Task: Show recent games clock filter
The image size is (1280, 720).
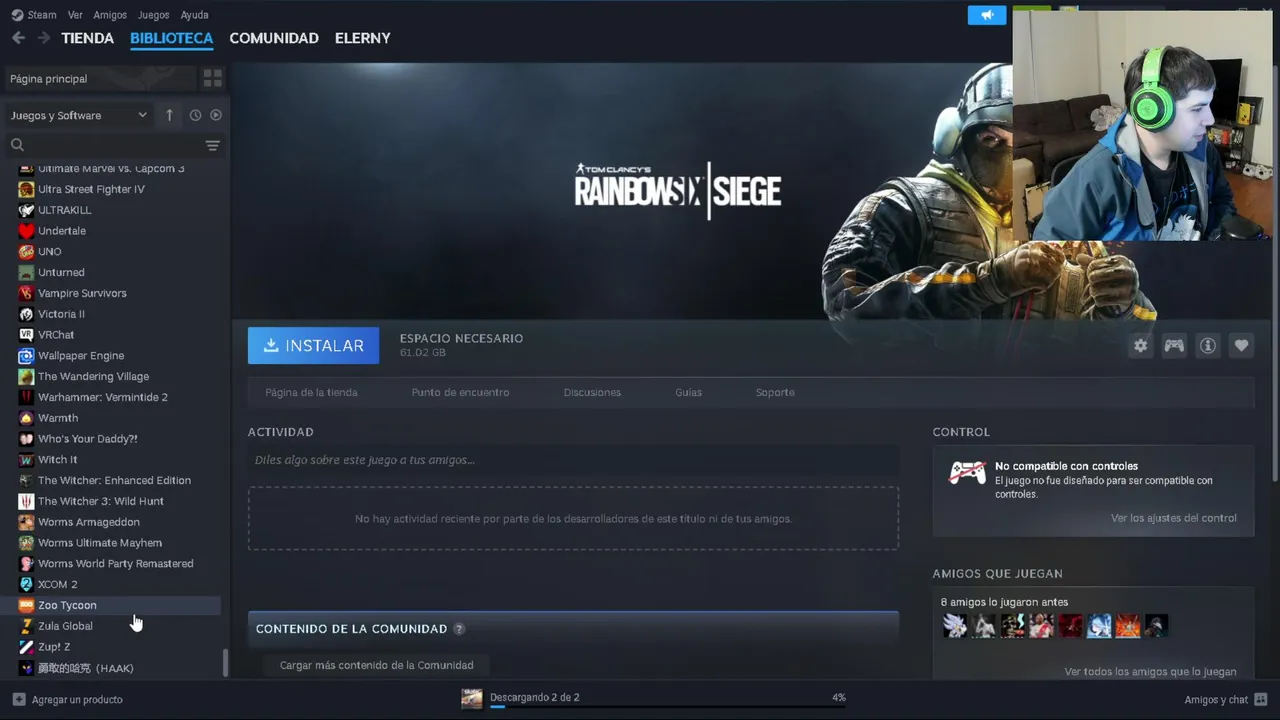Action: [x=195, y=115]
